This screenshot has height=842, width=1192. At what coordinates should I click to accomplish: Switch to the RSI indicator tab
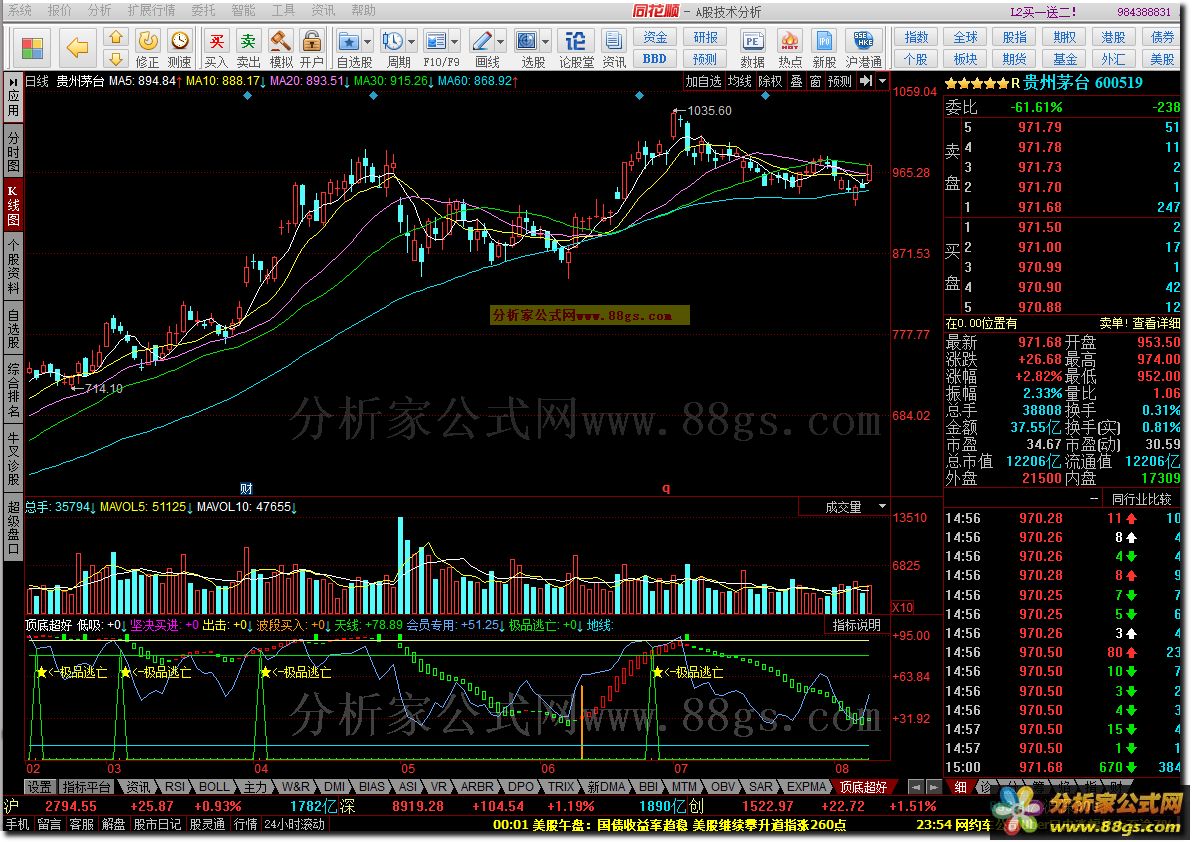[x=175, y=787]
